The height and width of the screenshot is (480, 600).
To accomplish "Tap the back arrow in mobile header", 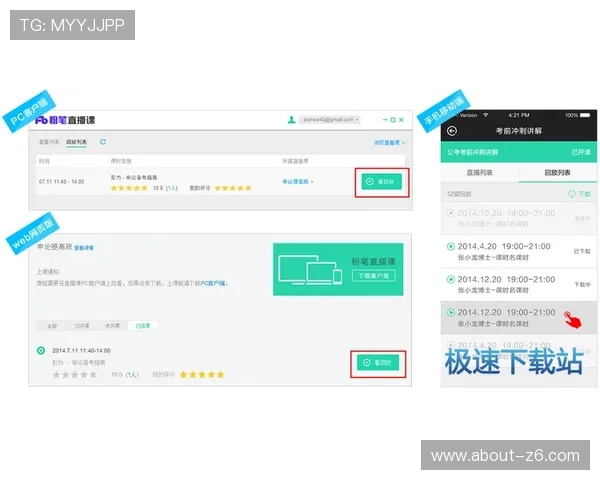I will tap(452, 131).
